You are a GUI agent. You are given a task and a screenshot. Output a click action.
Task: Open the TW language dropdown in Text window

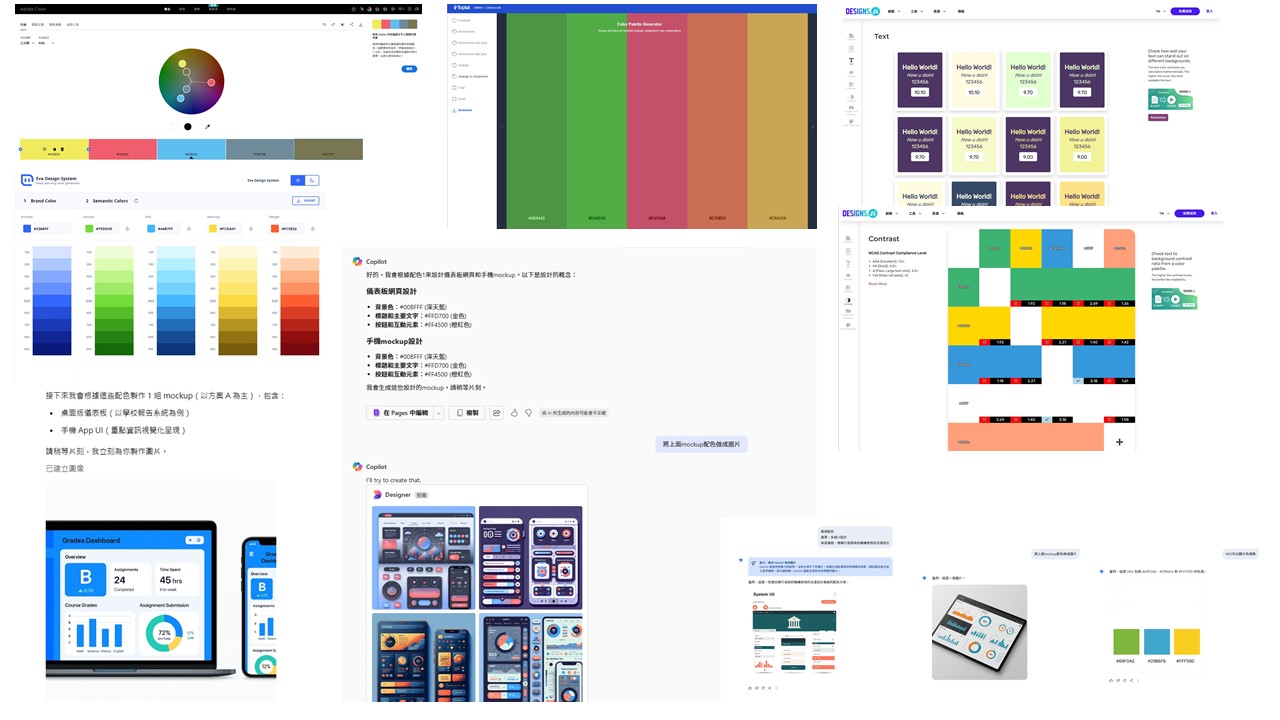(1161, 11)
